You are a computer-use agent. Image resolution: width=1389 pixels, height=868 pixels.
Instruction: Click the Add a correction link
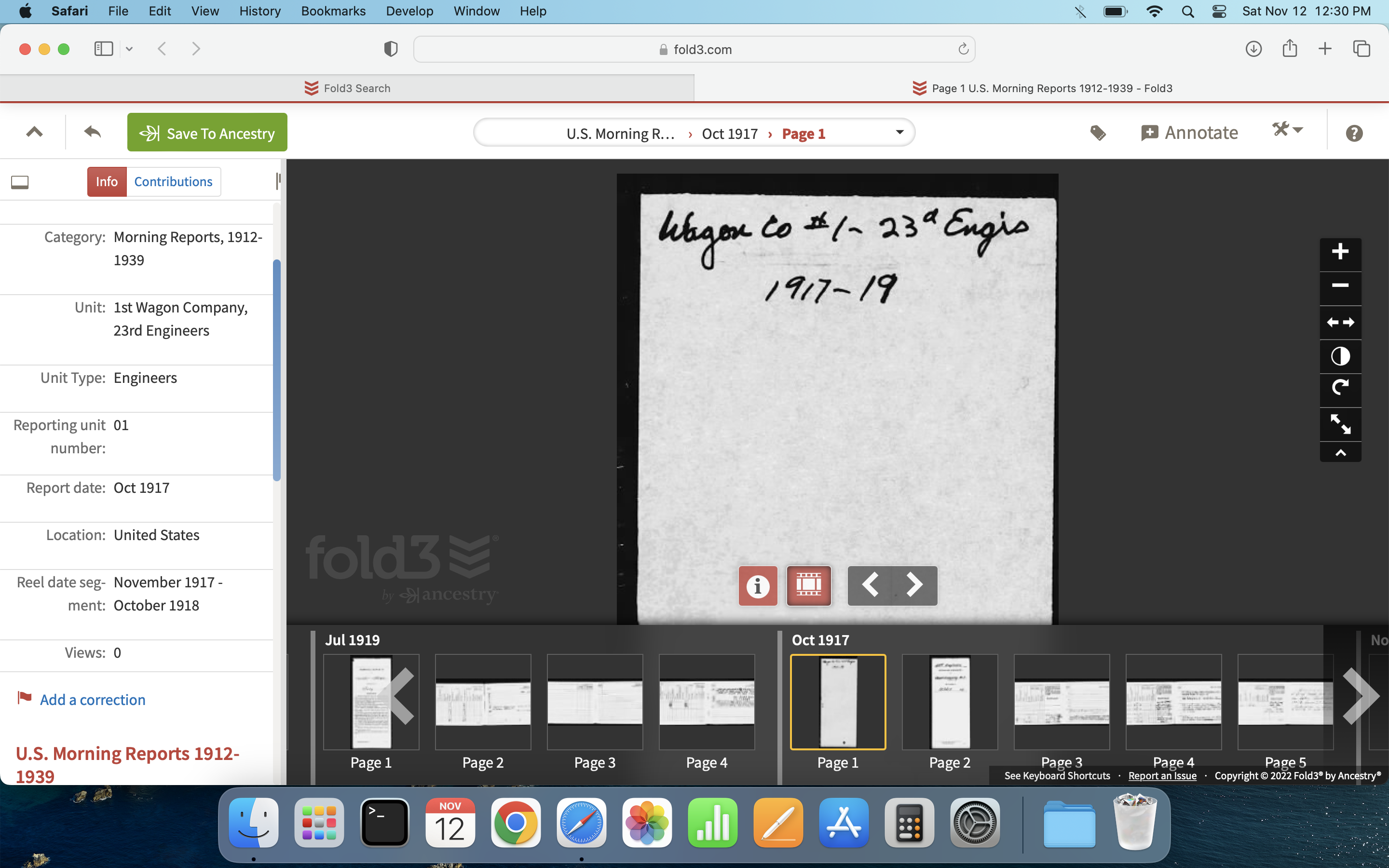coord(93,699)
